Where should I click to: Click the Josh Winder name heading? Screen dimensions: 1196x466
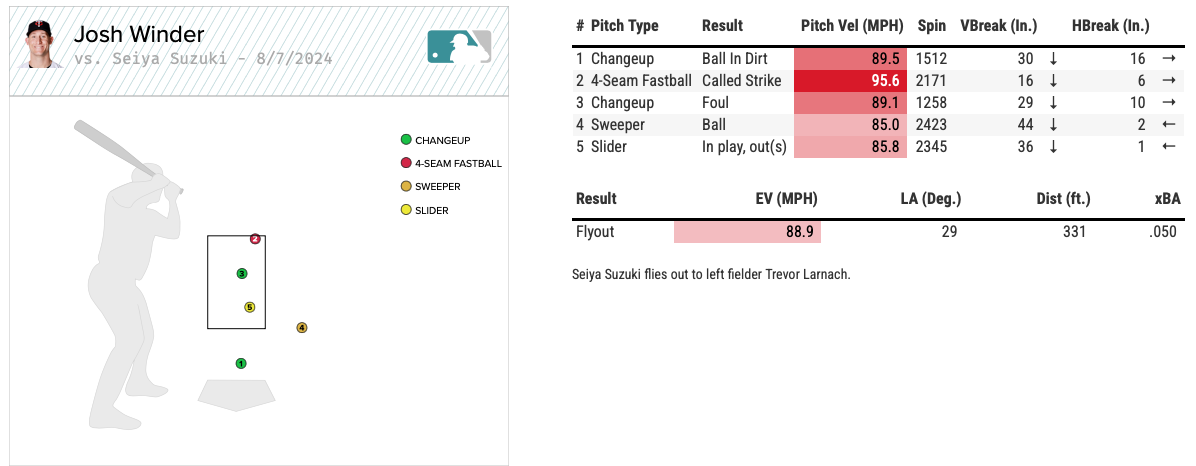click(139, 36)
